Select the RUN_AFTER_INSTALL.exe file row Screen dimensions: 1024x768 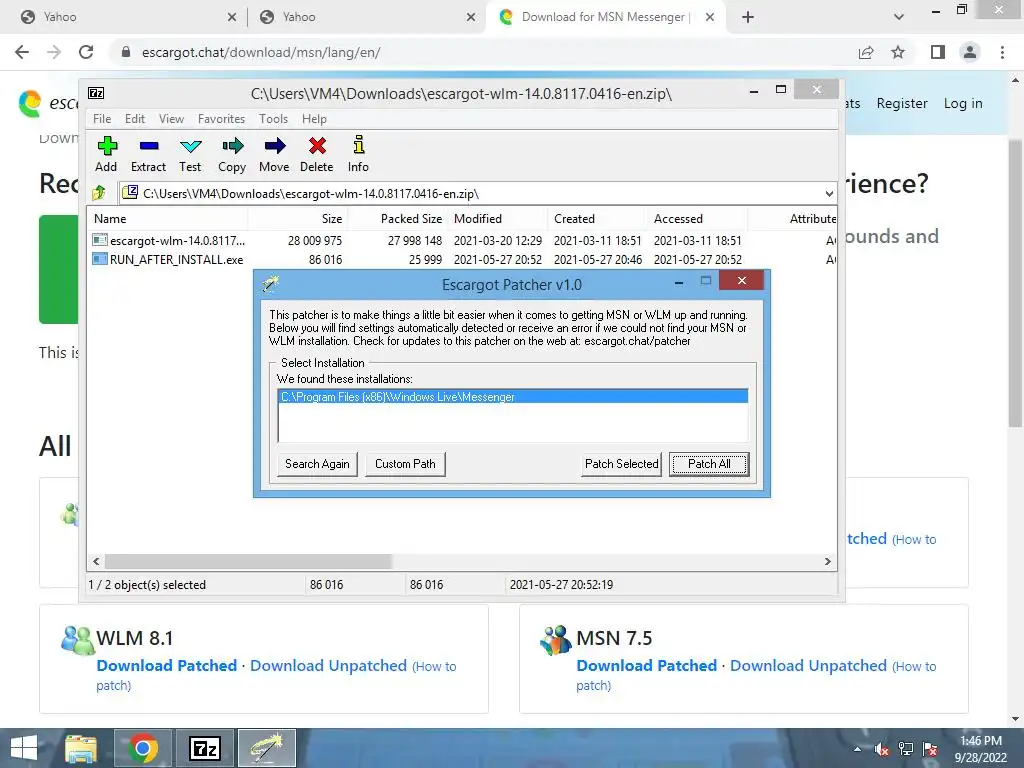[462, 260]
